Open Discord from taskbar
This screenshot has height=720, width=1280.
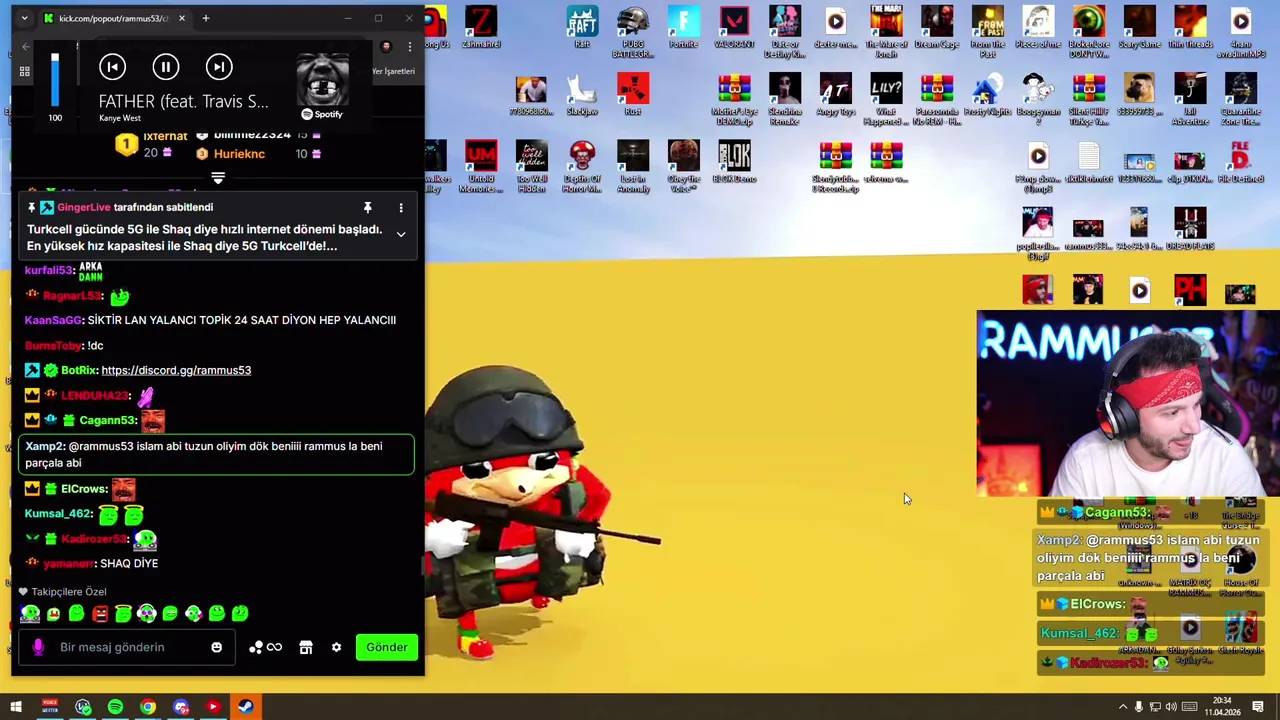click(180, 707)
